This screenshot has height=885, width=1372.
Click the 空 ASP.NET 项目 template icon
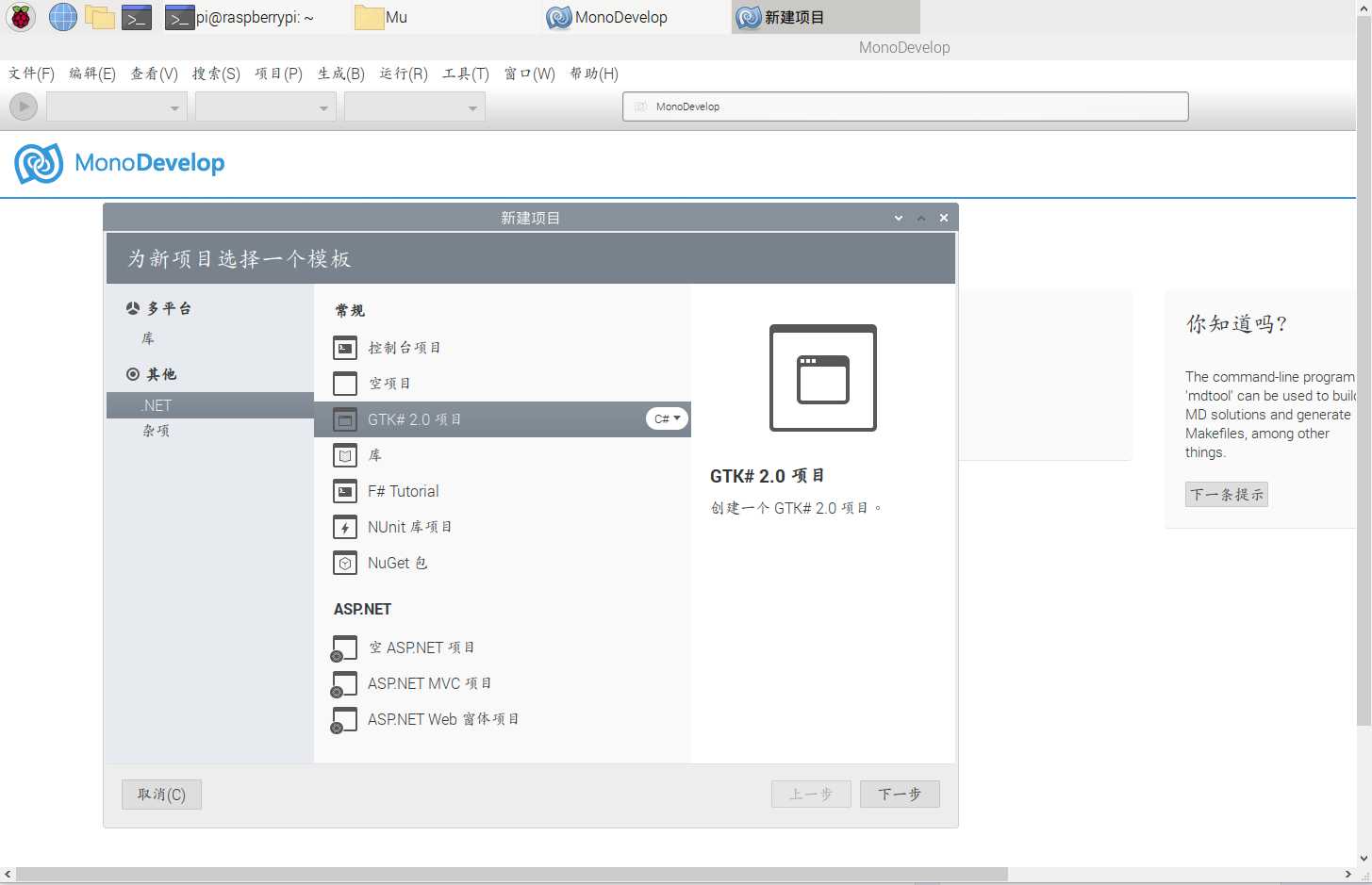point(344,648)
